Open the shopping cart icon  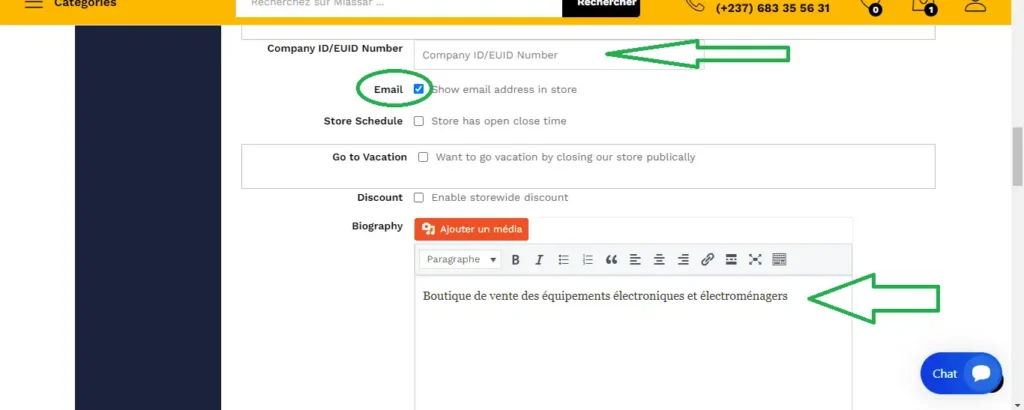tap(922, 5)
